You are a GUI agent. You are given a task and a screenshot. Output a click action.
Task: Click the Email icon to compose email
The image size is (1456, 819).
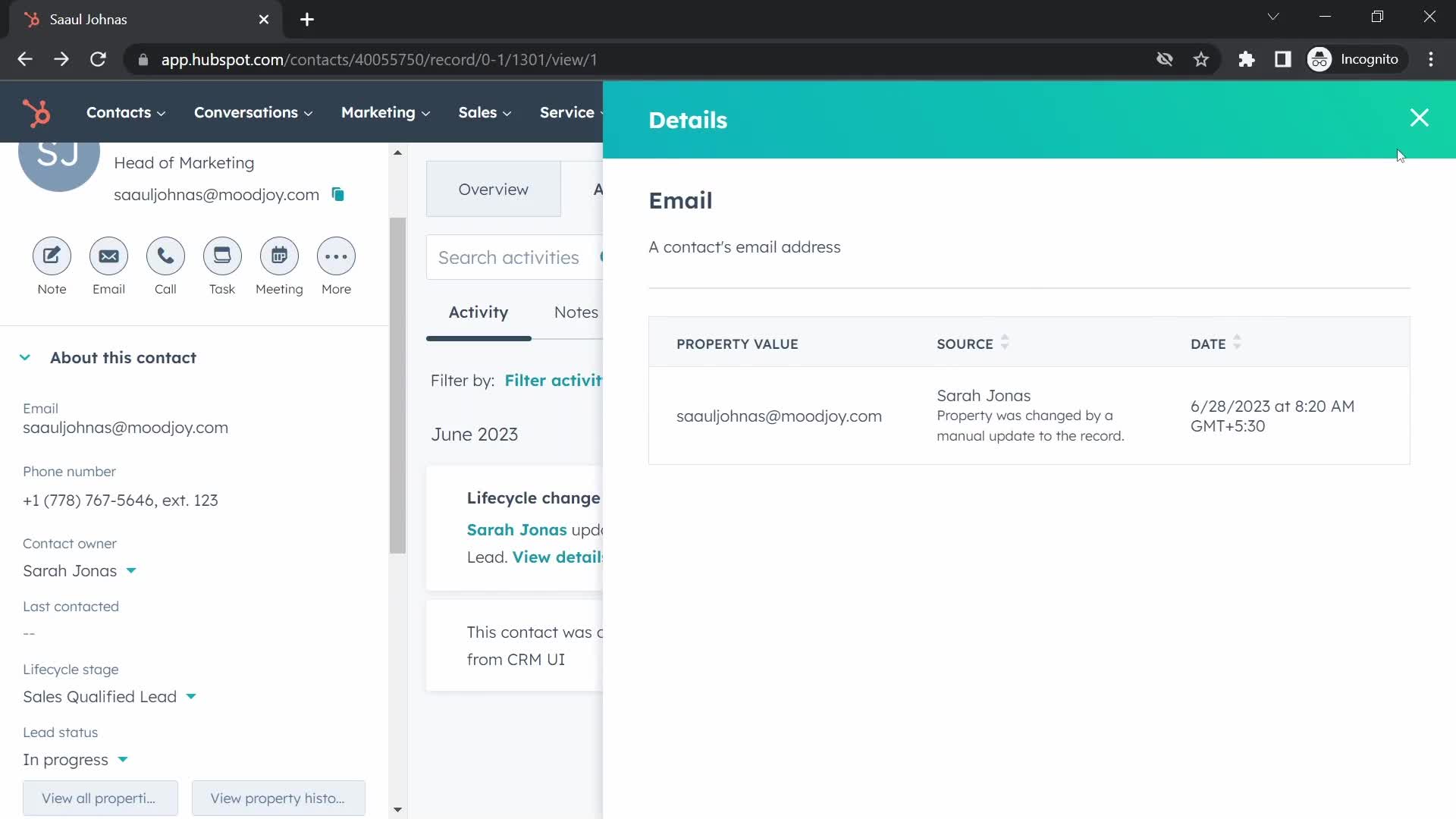point(109,256)
